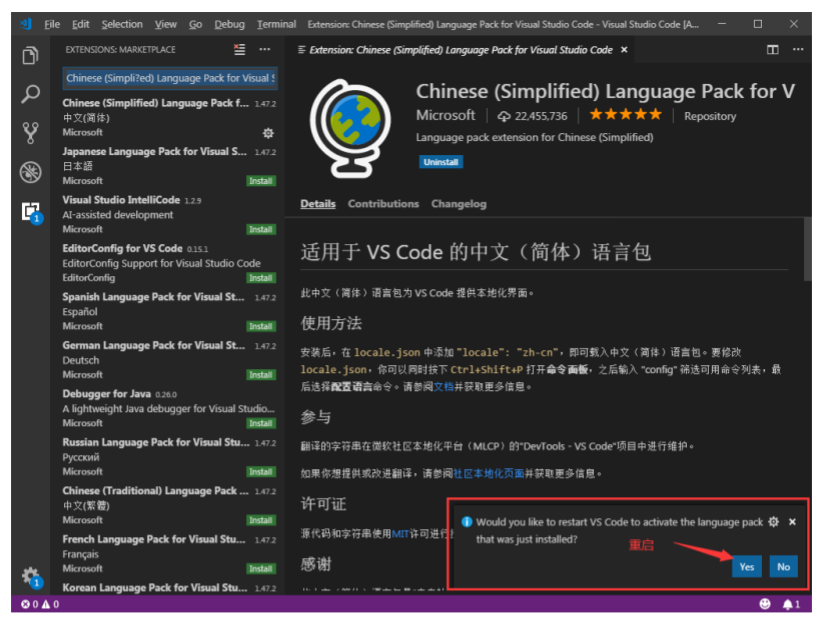Open notification settings gear in restart prompt

tap(773, 522)
